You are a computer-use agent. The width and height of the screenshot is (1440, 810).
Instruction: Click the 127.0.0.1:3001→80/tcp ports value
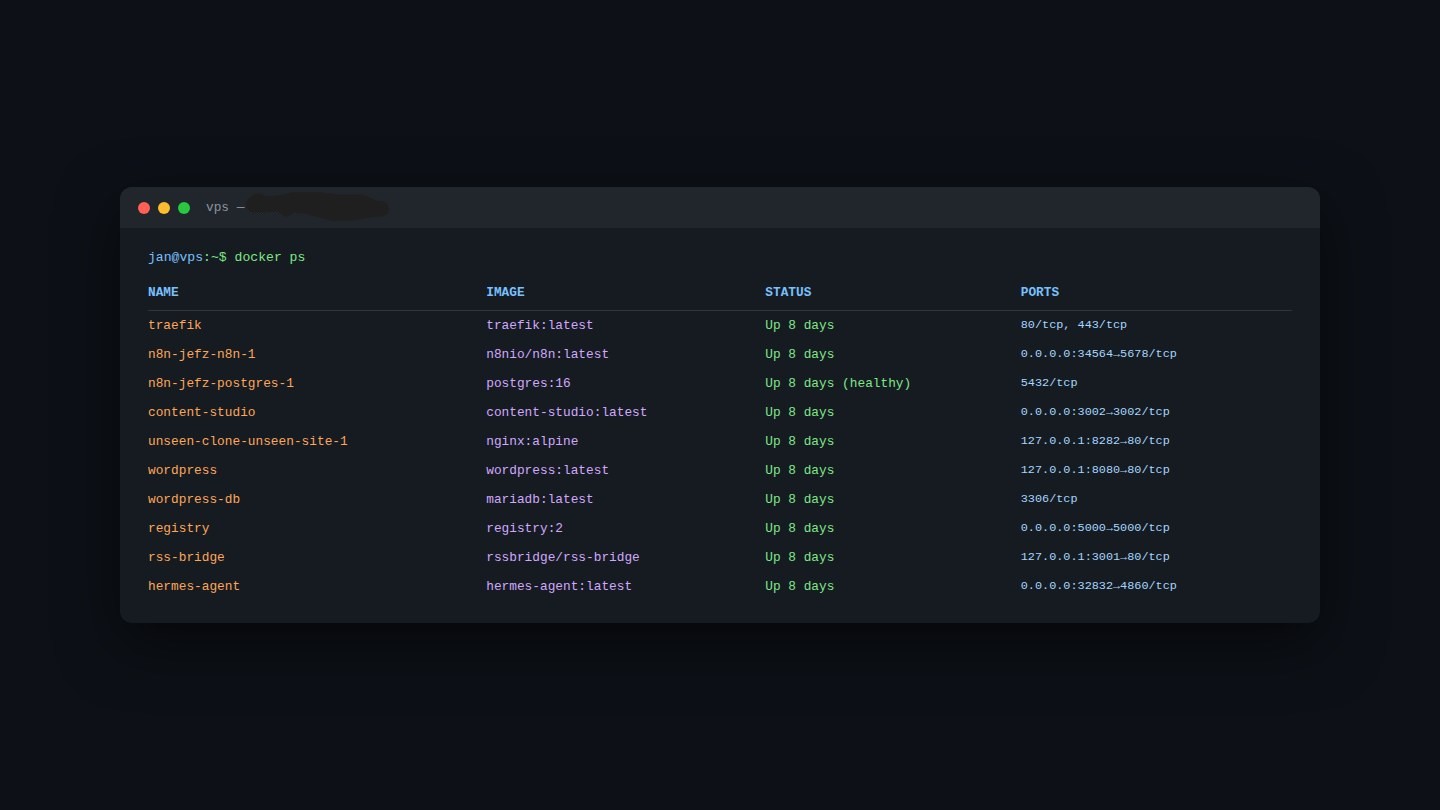click(1095, 557)
